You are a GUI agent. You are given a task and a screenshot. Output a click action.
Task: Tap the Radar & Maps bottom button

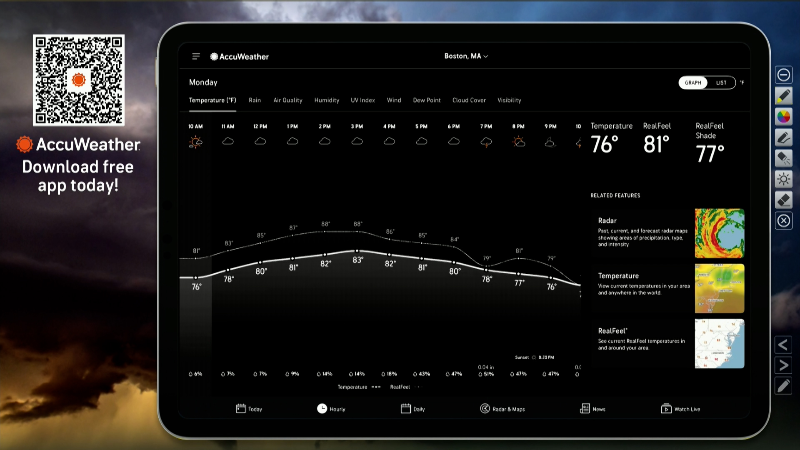[503, 409]
